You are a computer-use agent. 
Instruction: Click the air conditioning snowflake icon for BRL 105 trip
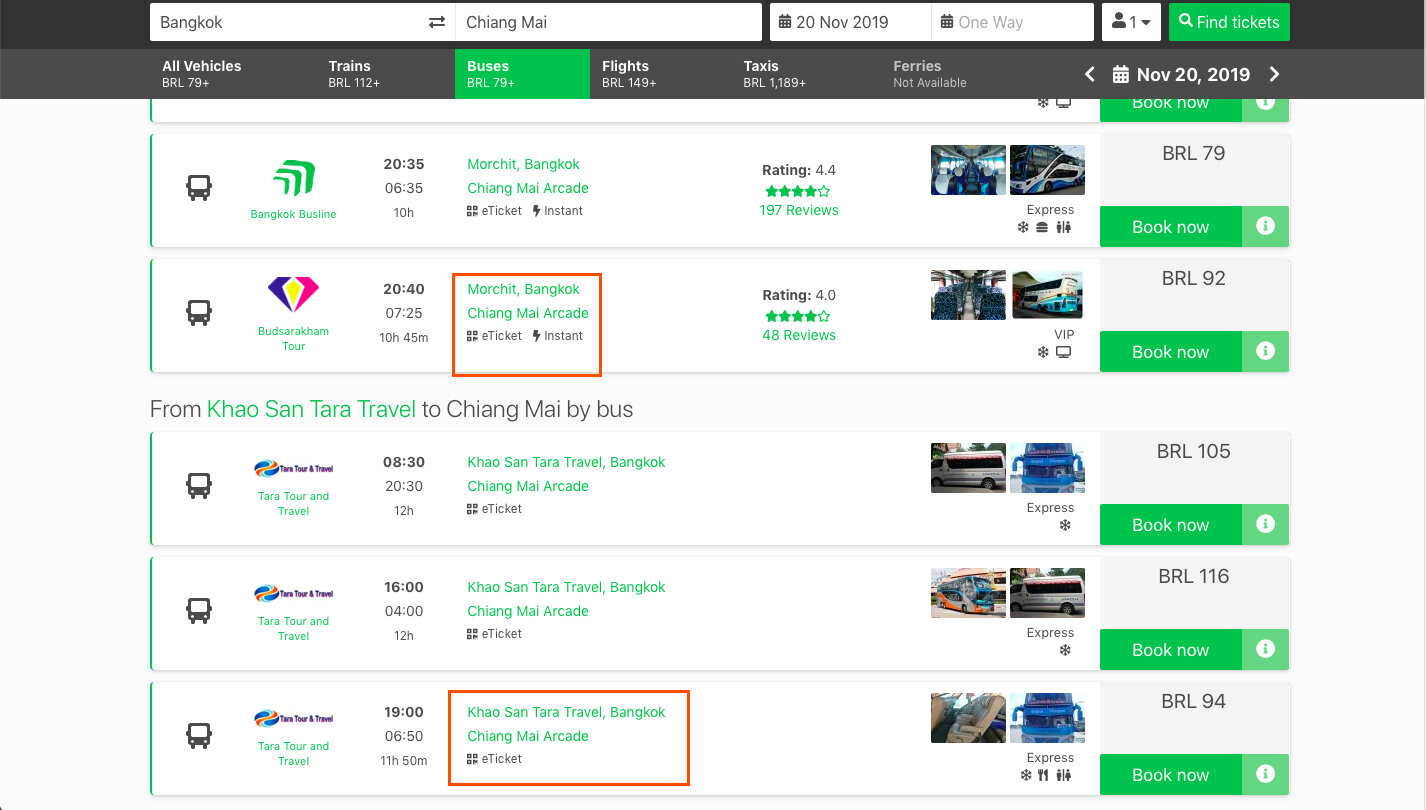click(x=1065, y=525)
